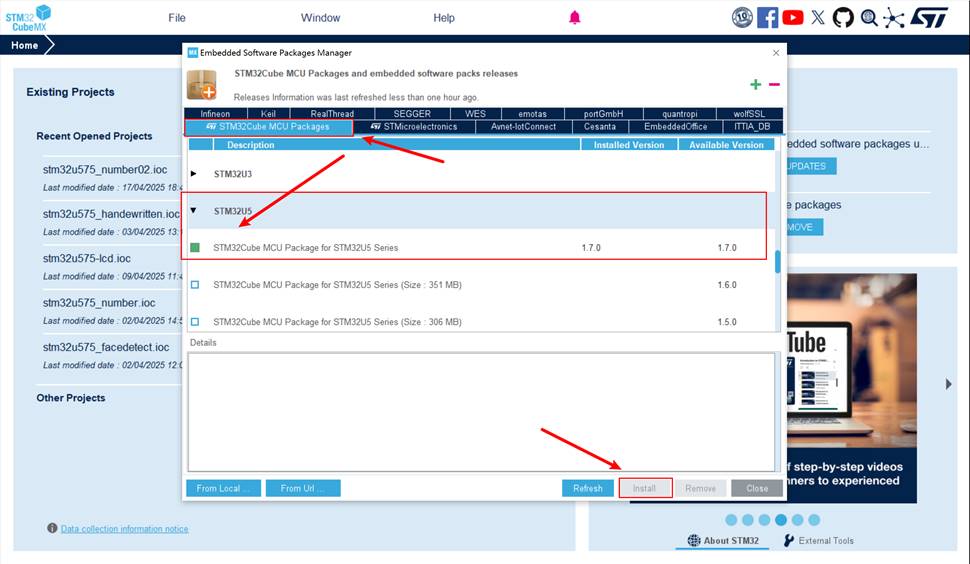Go to the Home breadcrumb
This screenshot has width=970, height=564.
pyautogui.click(x=25, y=45)
